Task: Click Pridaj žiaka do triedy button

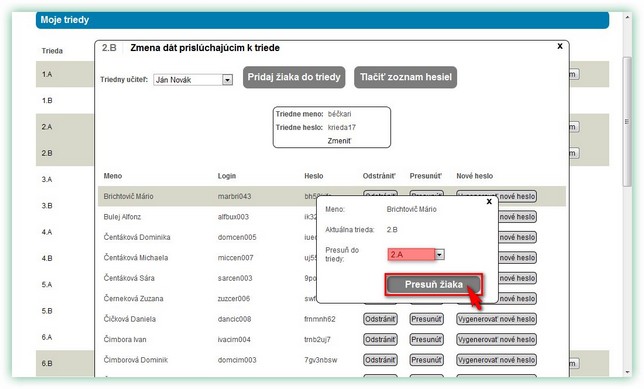Action: coord(294,77)
